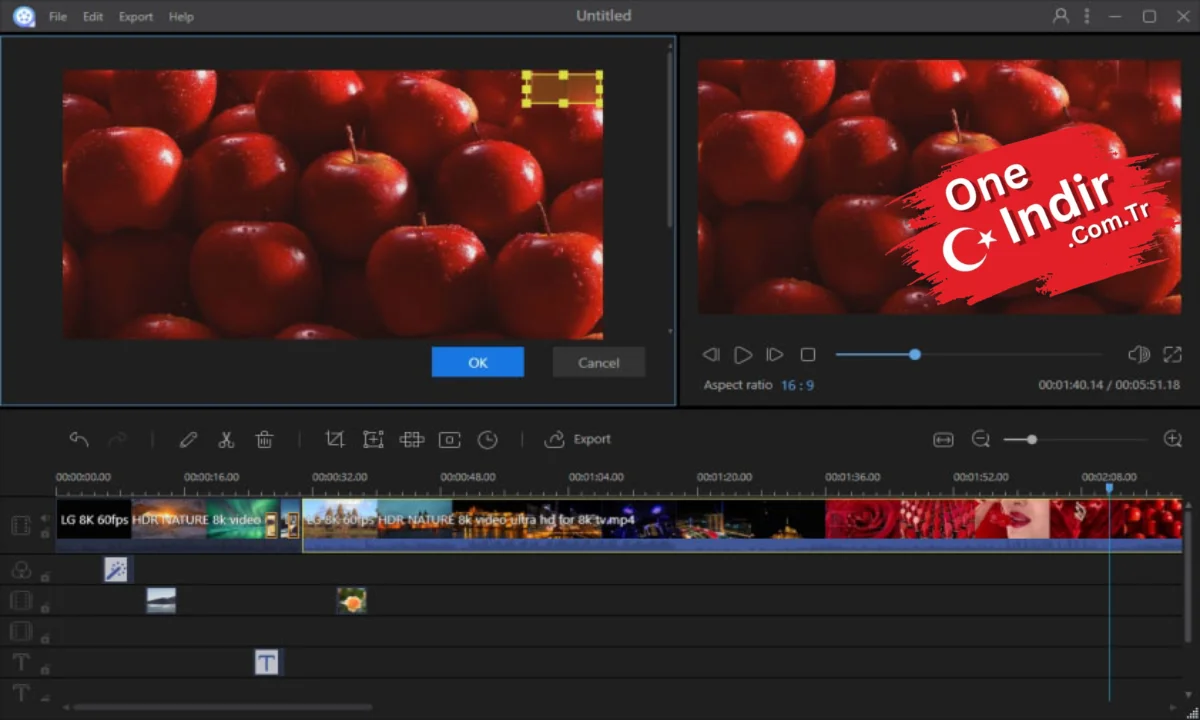Click the preview playback progress slider
This screenshot has width=1200, height=720.
tap(969, 354)
